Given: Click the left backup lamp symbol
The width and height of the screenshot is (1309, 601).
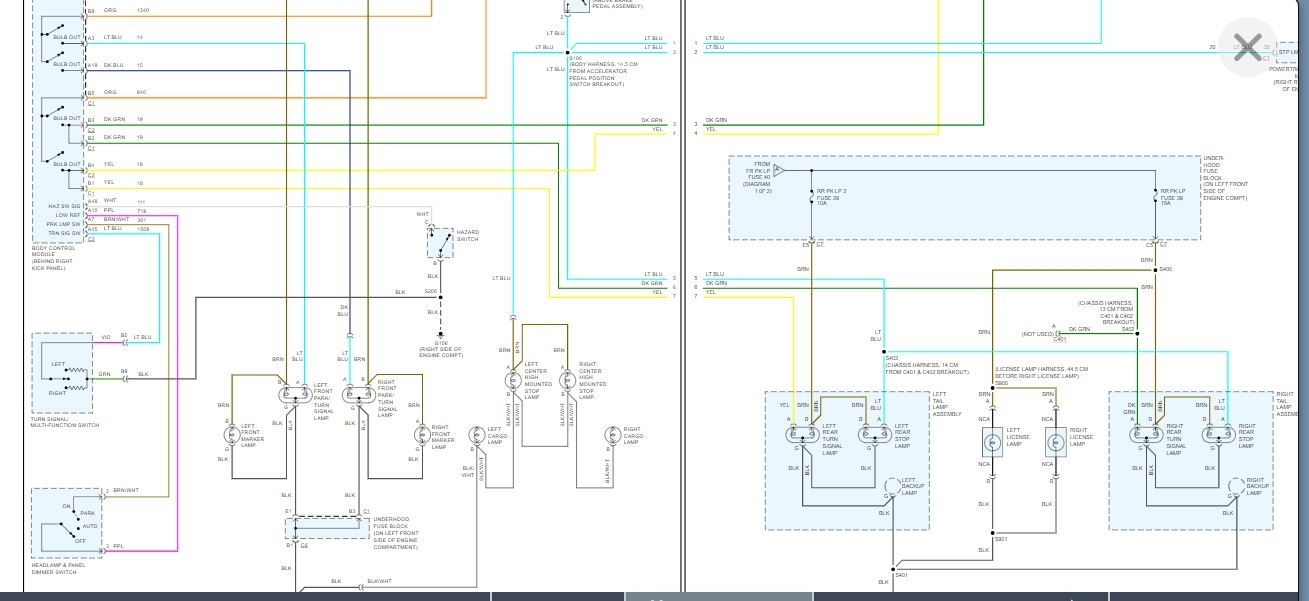Looking at the screenshot, I should coord(893,487).
